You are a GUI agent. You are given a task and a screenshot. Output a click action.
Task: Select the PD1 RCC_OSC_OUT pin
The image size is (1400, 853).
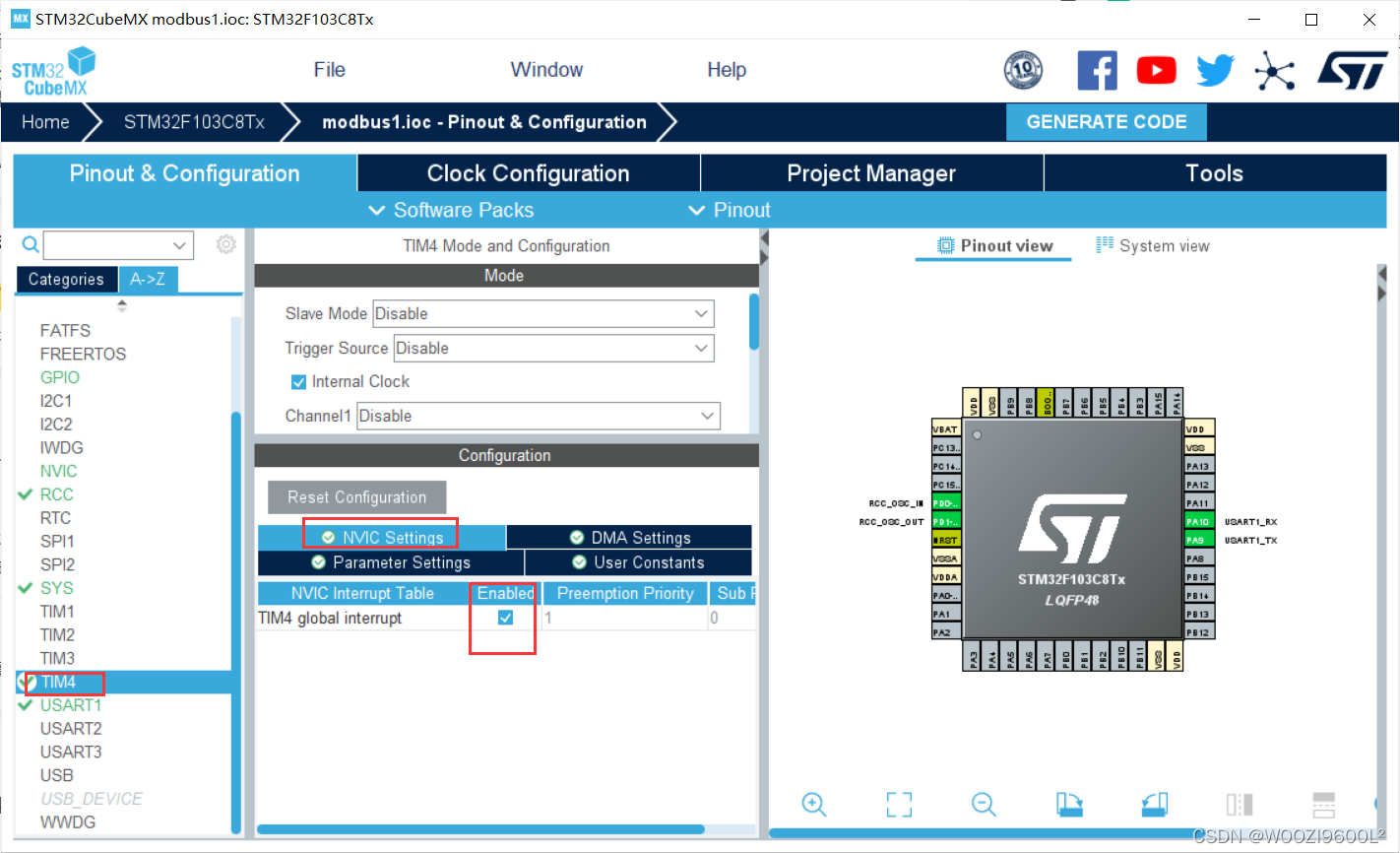[945, 522]
